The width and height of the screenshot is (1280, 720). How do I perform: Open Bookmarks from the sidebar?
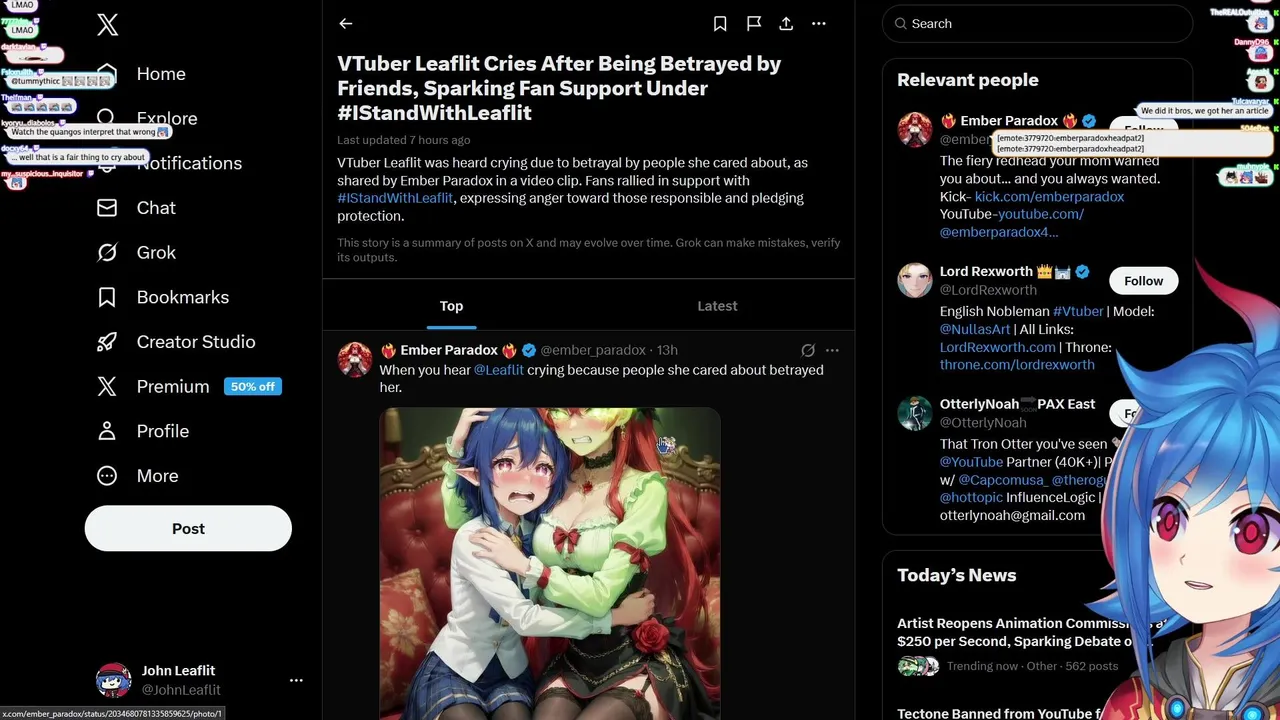click(x=182, y=297)
